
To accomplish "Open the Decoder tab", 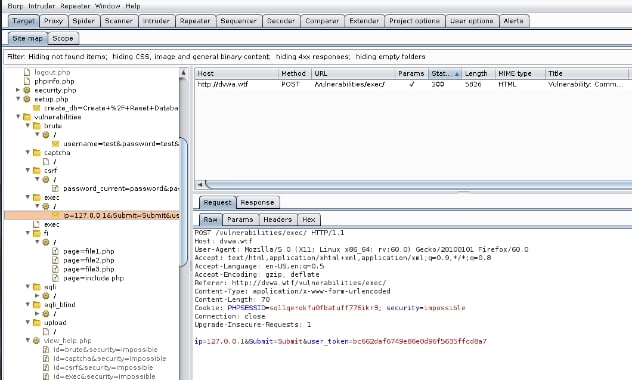I will 281,21.
